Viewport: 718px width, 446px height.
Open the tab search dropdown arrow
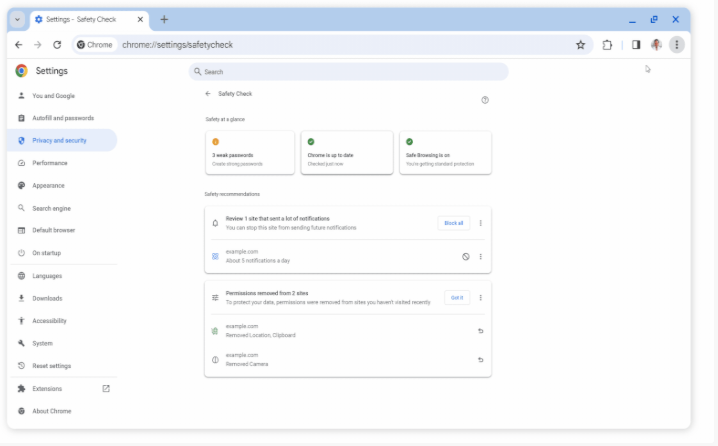tap(17, 19)
